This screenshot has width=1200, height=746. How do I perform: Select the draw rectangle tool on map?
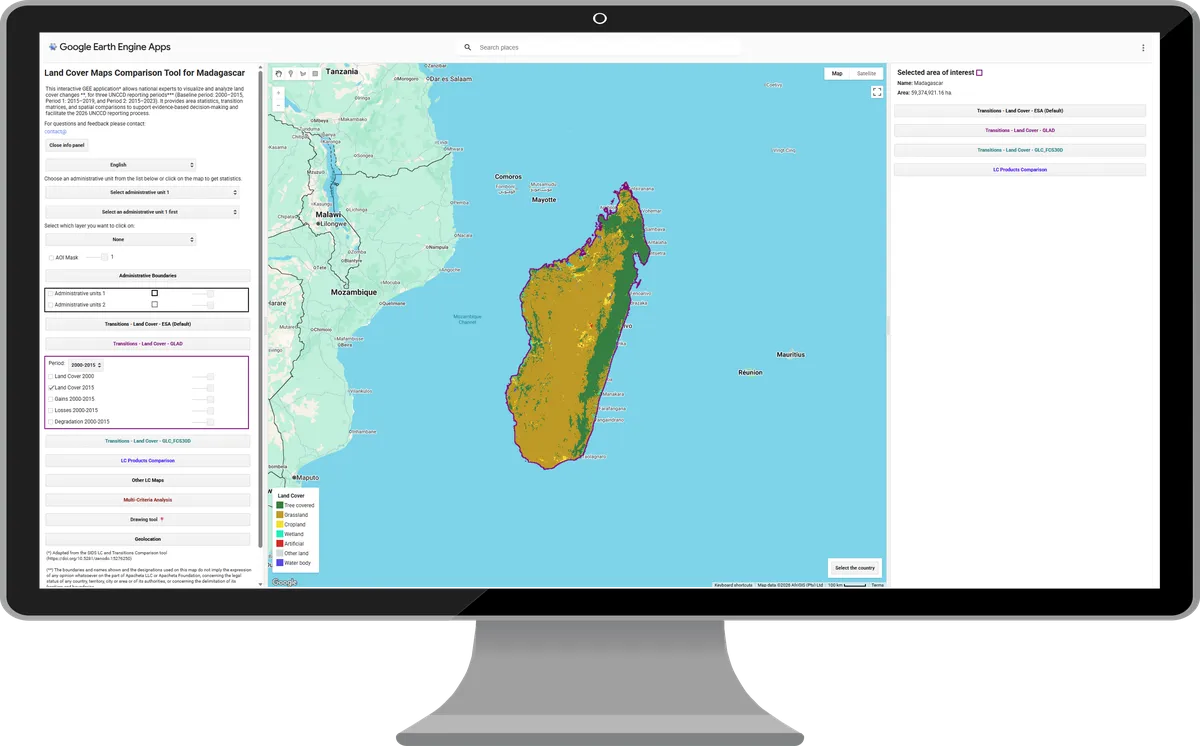pyautogui.click(x=315, y=73)
